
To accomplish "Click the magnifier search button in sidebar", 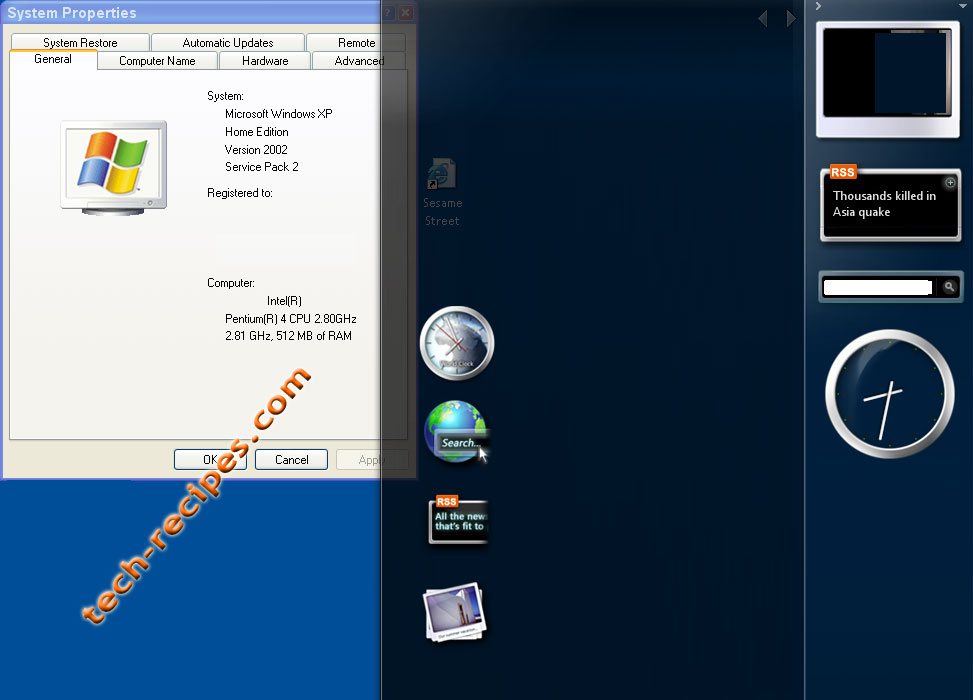I will [949, 287].
